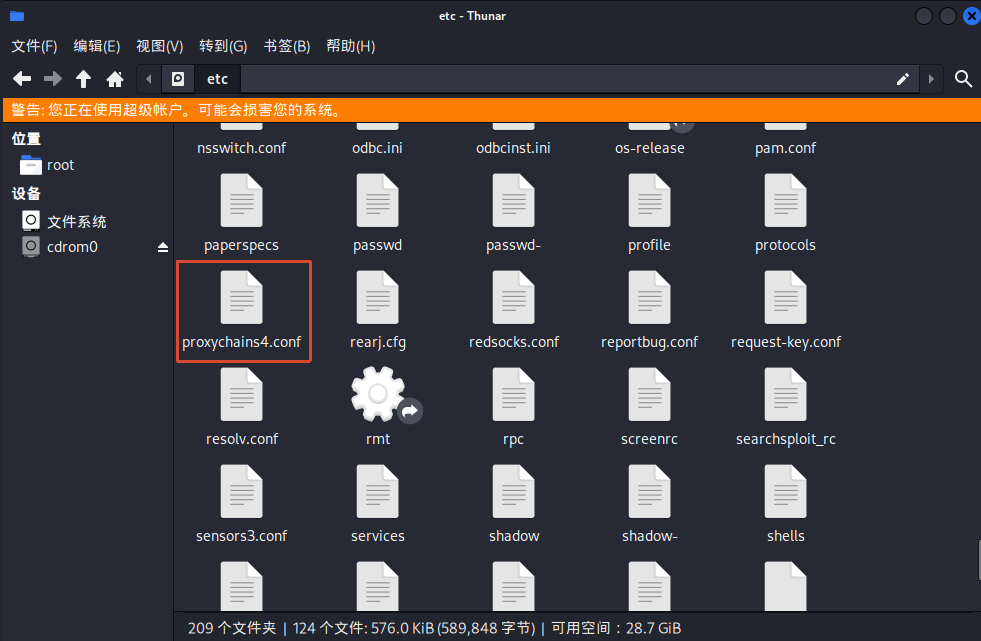Select the searchsploit_rc file

pos(786,406)
